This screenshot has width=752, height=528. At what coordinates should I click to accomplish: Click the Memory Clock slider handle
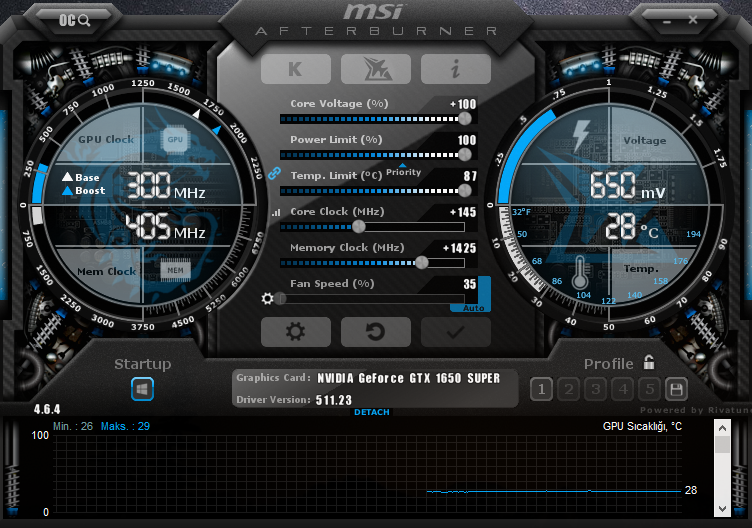click(x=422, y=262)
